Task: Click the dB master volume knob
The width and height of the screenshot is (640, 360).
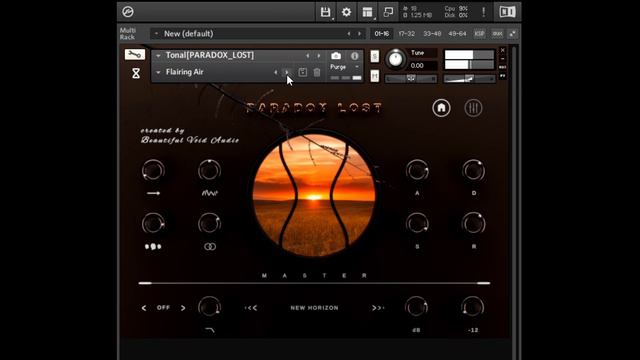Action: (416, 307)
